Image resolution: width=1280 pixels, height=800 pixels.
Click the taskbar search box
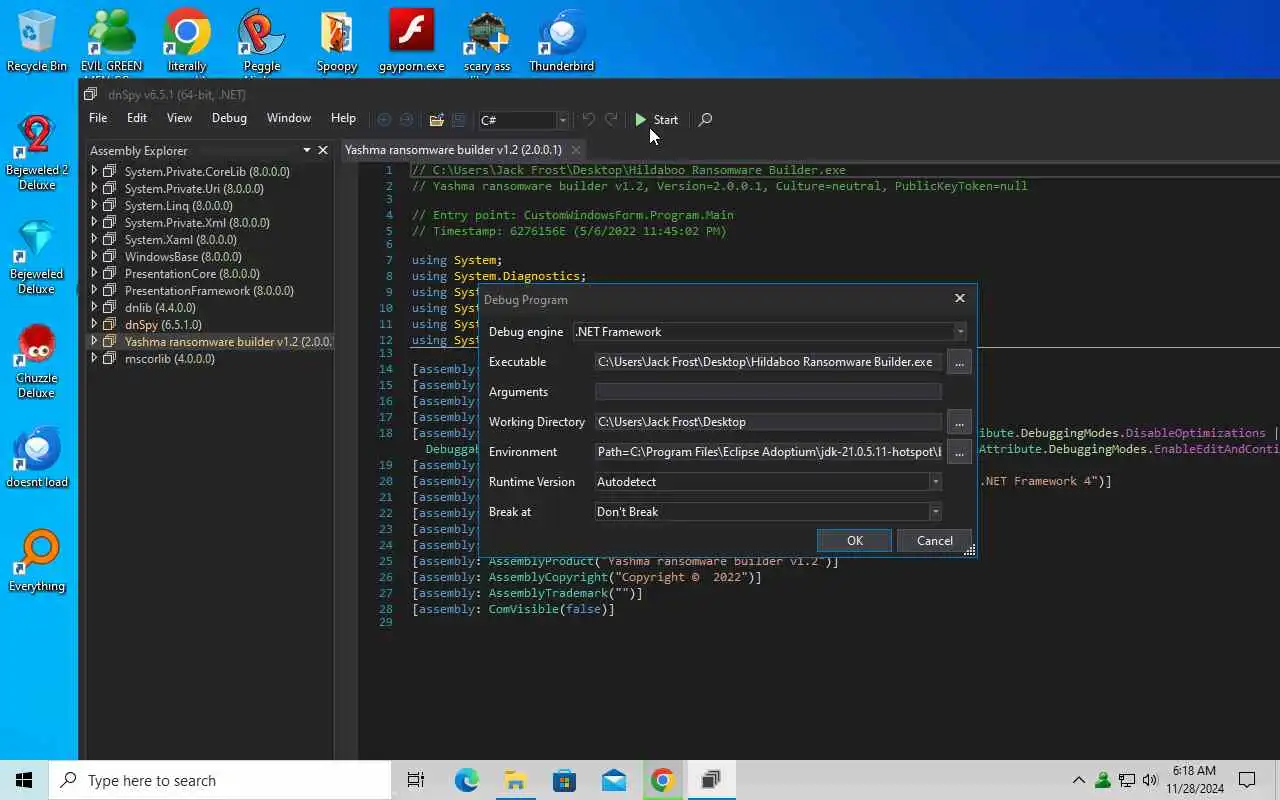pos(220,780)
